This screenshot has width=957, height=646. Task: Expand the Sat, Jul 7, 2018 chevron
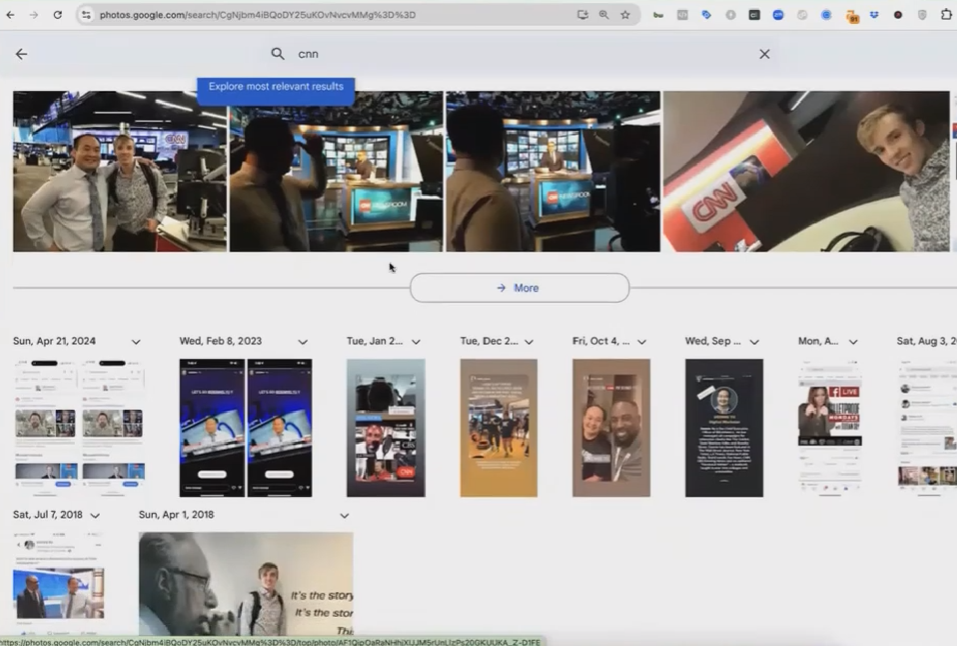pos(95,515)
